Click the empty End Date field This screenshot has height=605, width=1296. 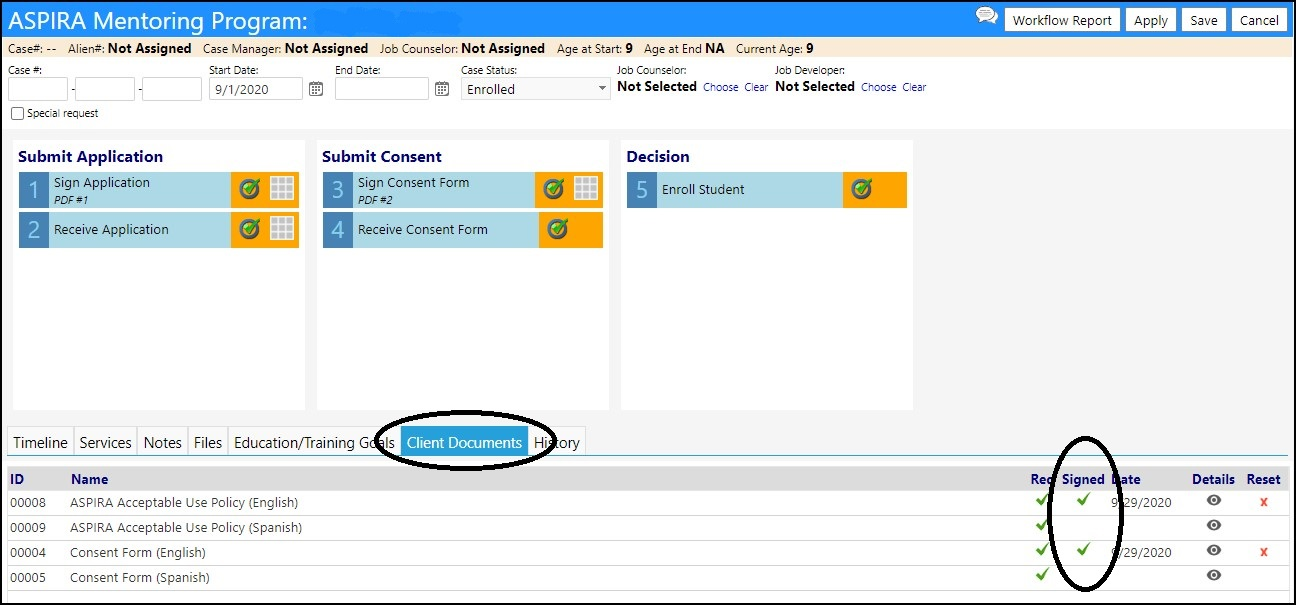[x=382, y=89]
